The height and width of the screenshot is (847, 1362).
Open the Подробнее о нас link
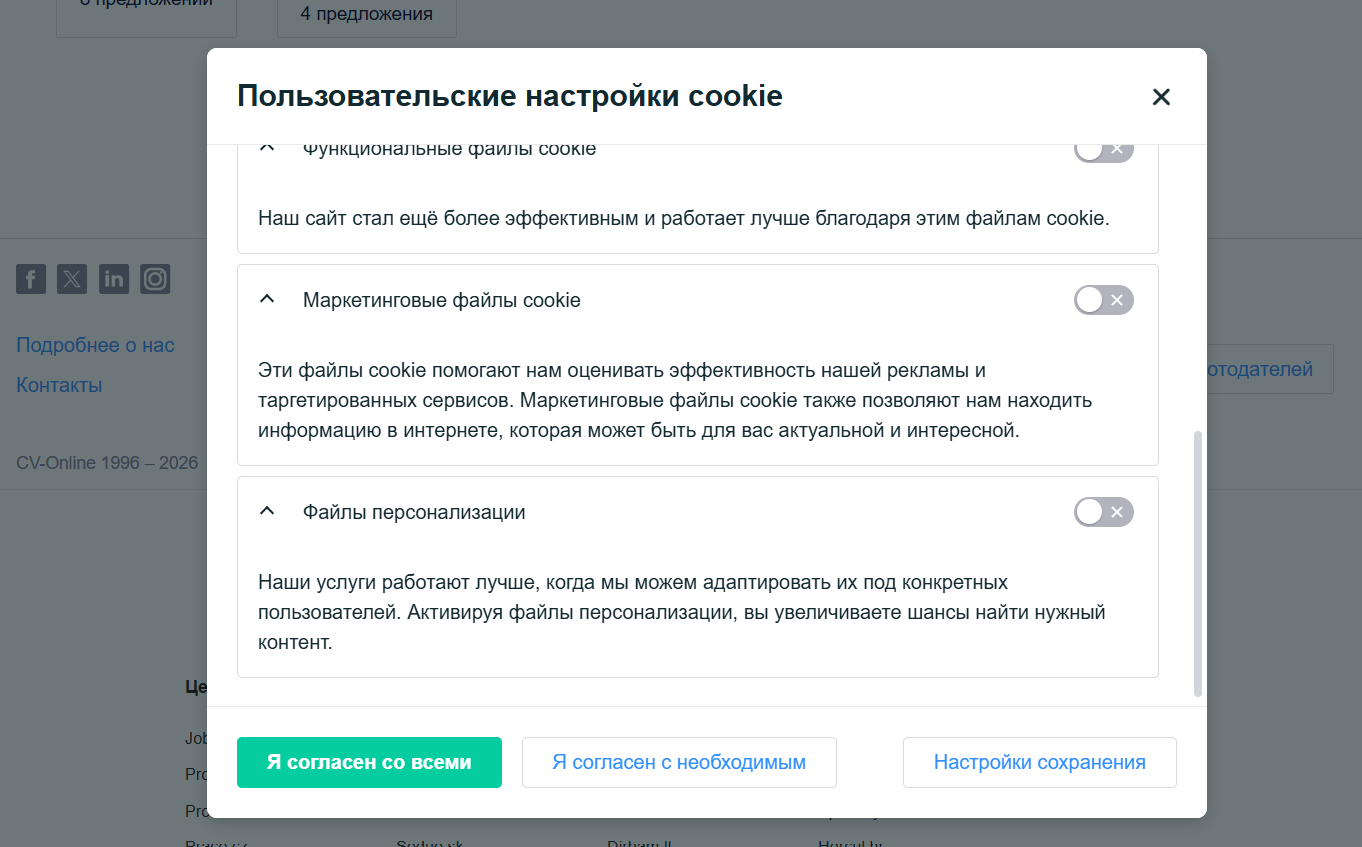pos(95,345)
